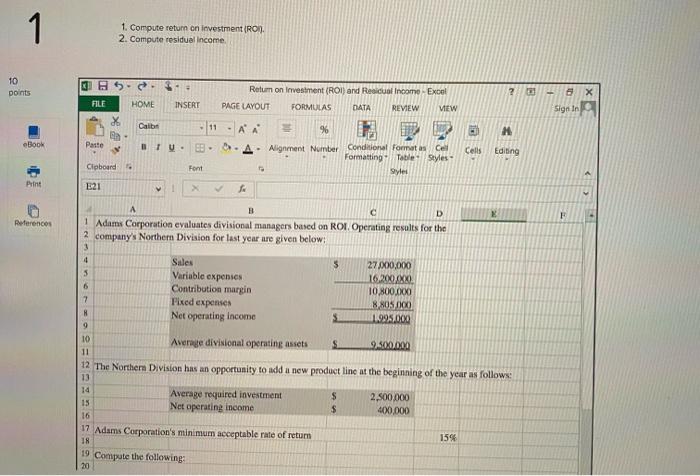700x476 pixels.
Task: Toggle Bold formatting
Action: pyautogui.click(x=144, y=146)
